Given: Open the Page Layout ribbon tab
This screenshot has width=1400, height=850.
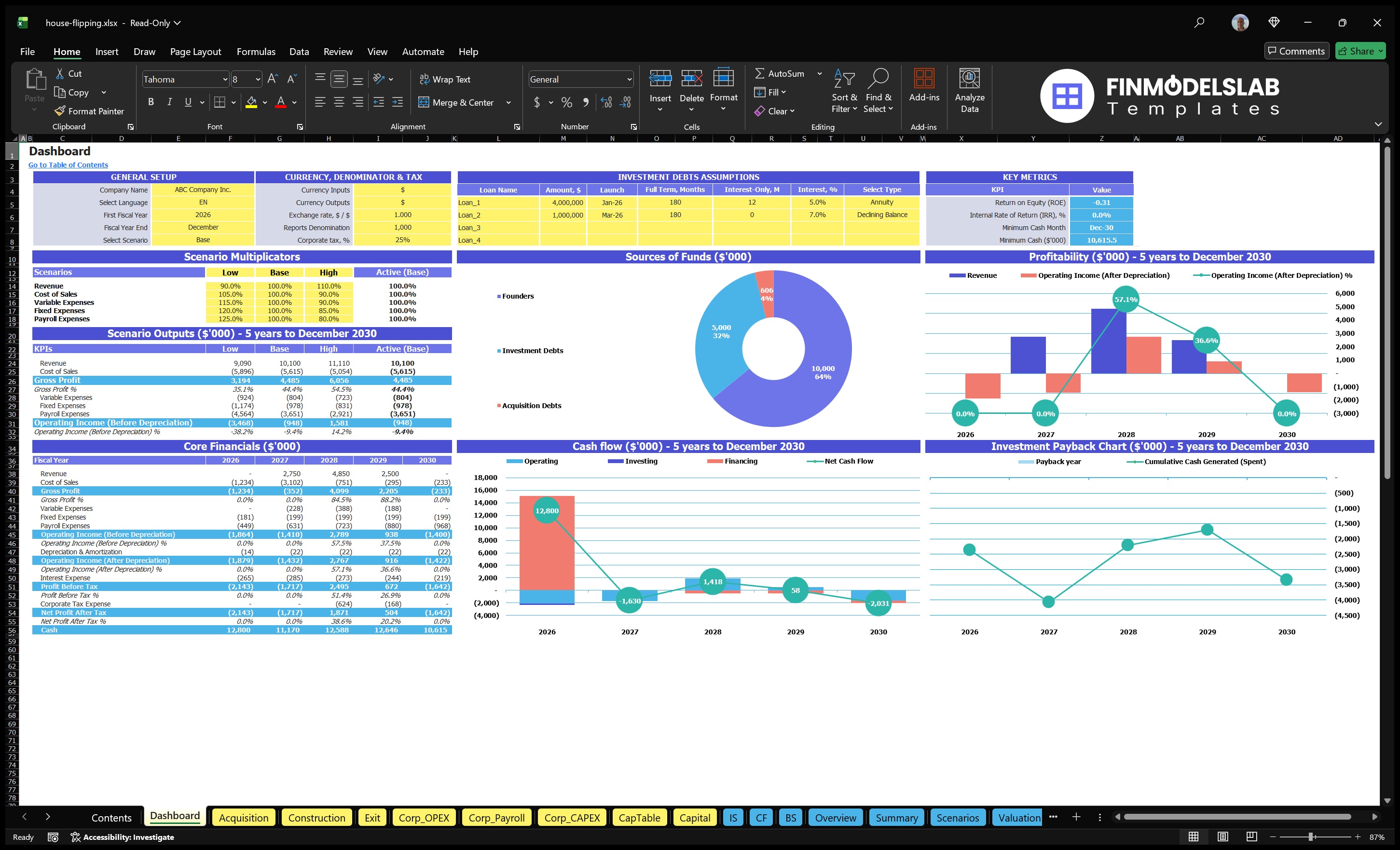Looking at the screenshot, I should [195, 52].
